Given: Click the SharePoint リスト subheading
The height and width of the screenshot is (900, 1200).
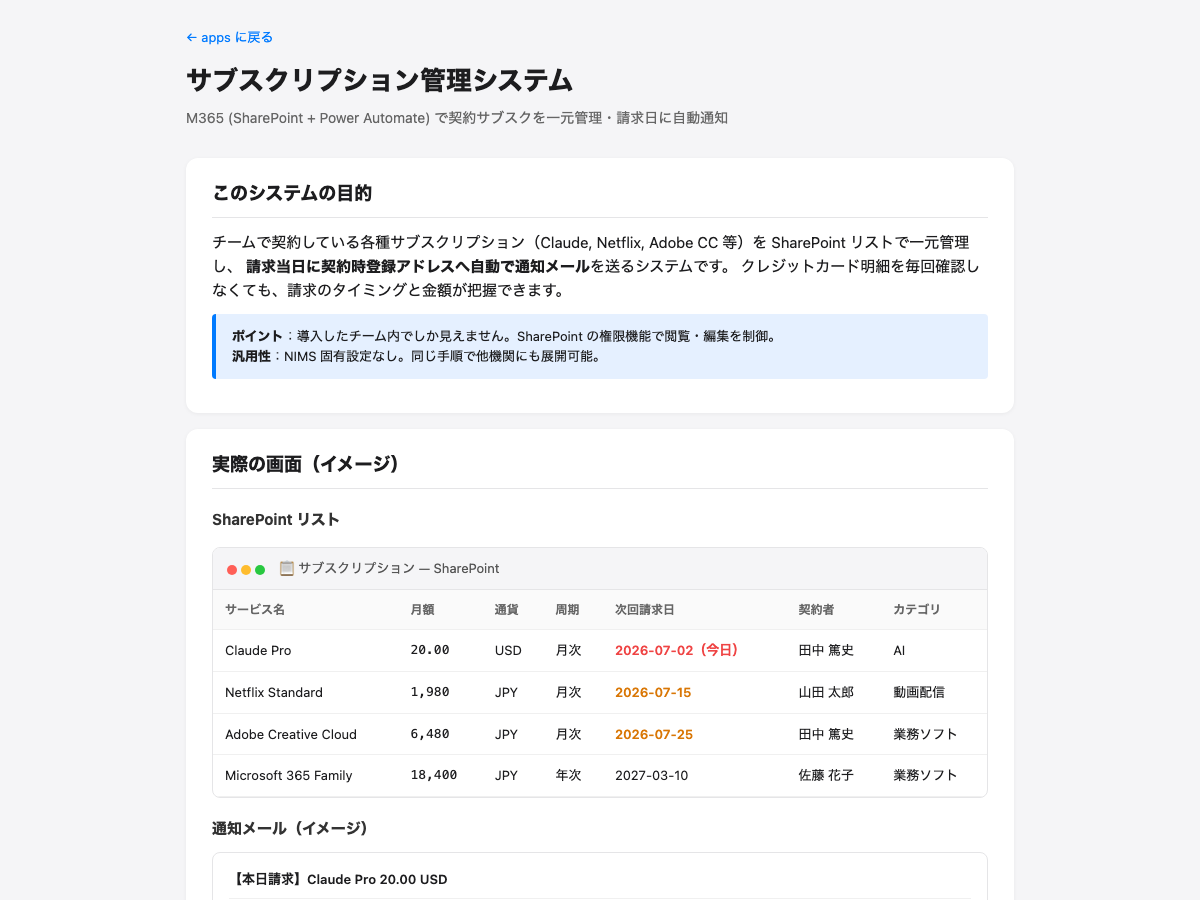Looking at the screenshot, I should [276, 519].
